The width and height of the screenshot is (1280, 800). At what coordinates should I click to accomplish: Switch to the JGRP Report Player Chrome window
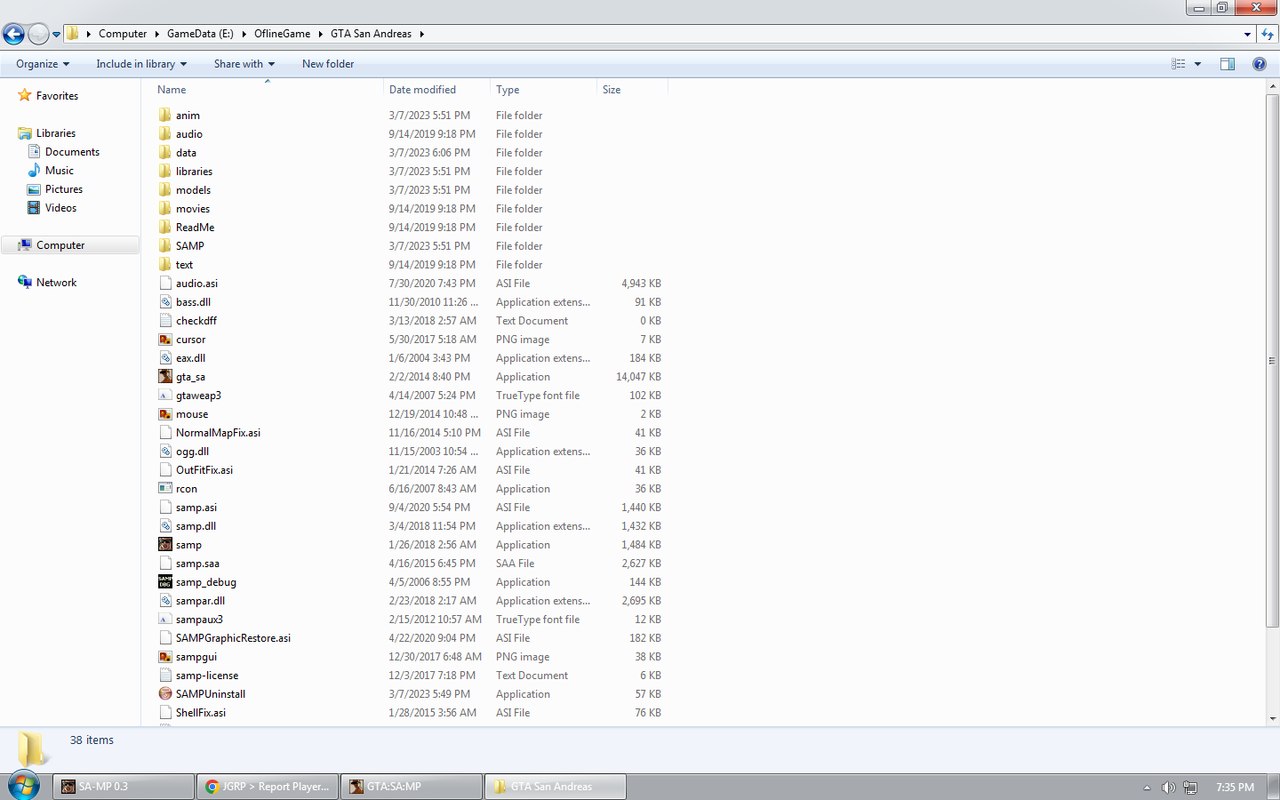(267, 787)
